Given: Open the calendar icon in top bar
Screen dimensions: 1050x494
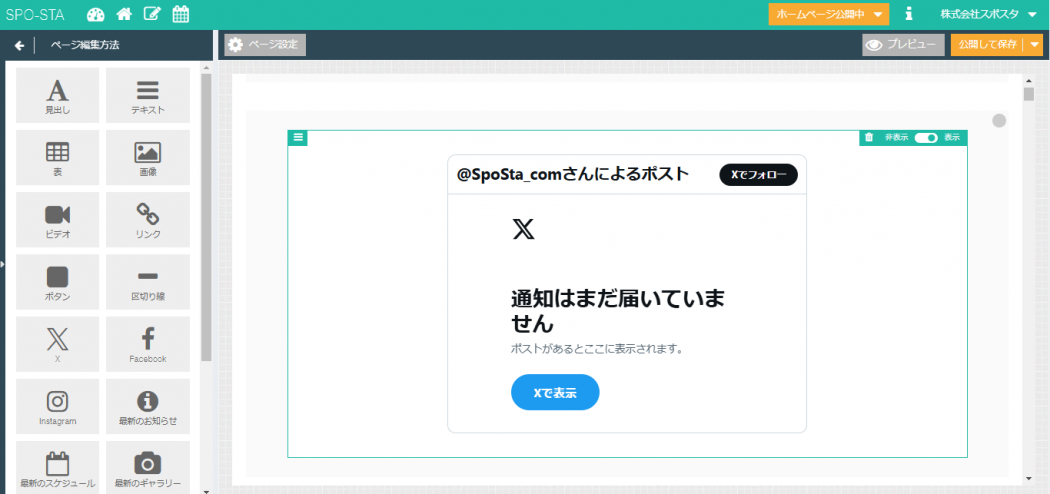Looking at the screenshot, I should pyautogui.click(x=181, y=15).
